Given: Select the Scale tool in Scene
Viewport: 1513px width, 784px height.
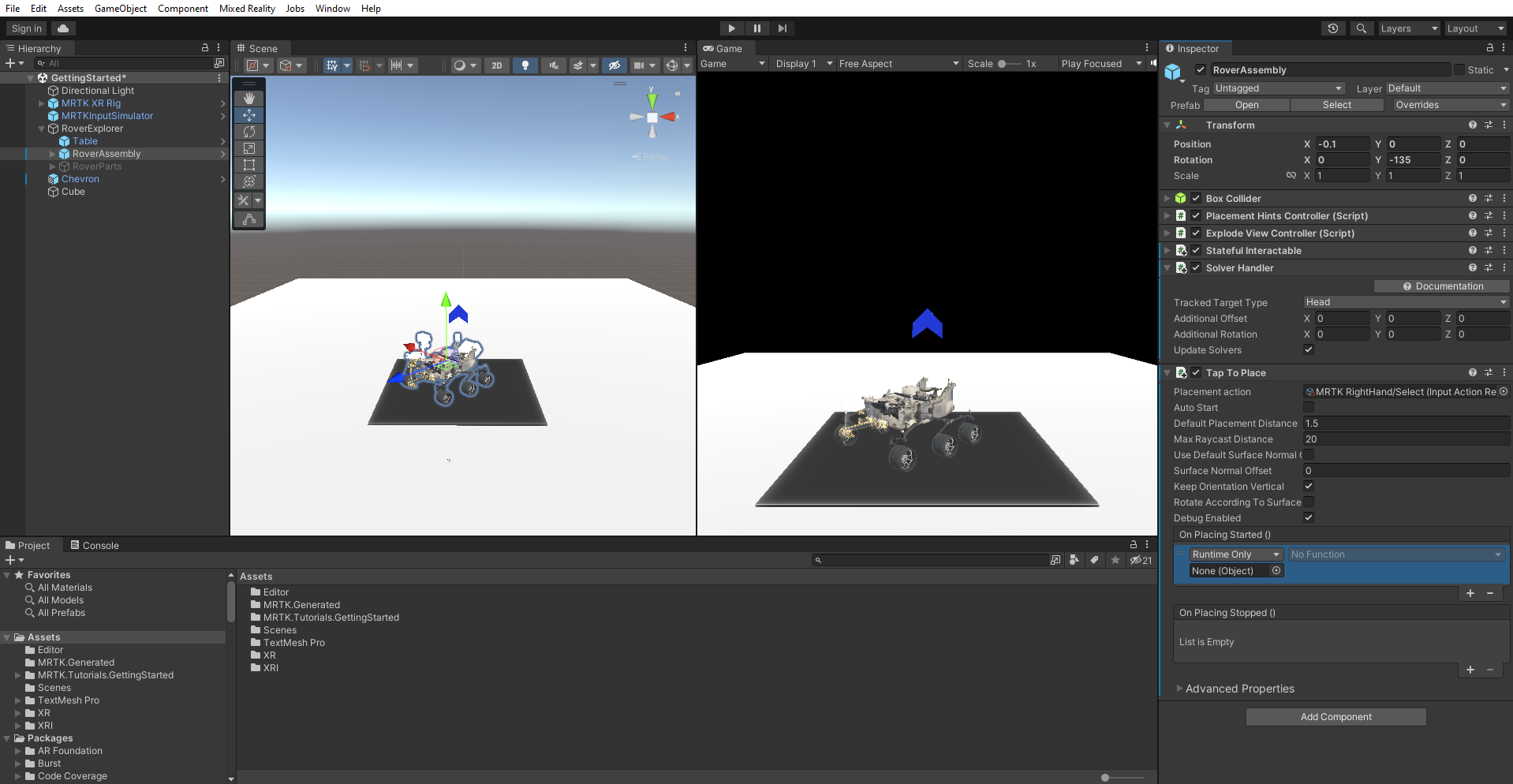Looking at the screenshot, I should click(249, 148).
